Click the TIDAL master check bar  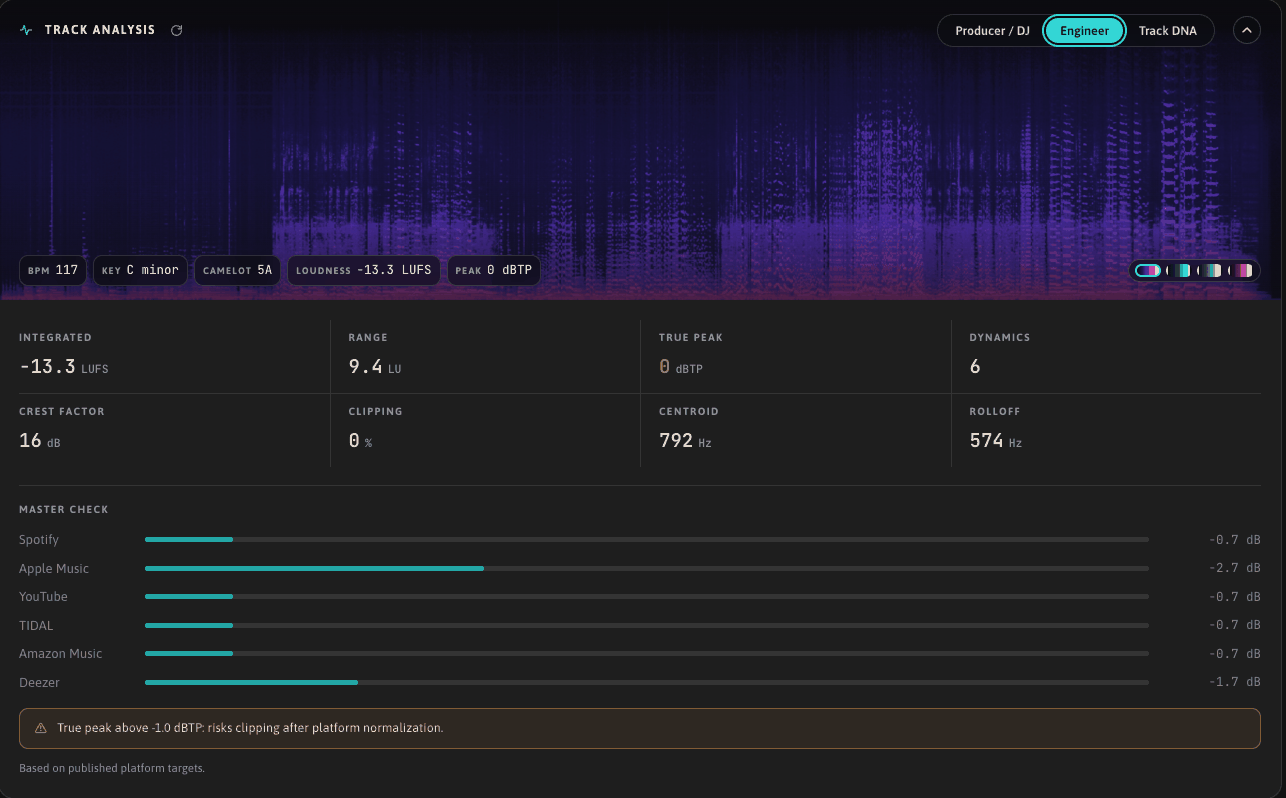coord(646,625)
